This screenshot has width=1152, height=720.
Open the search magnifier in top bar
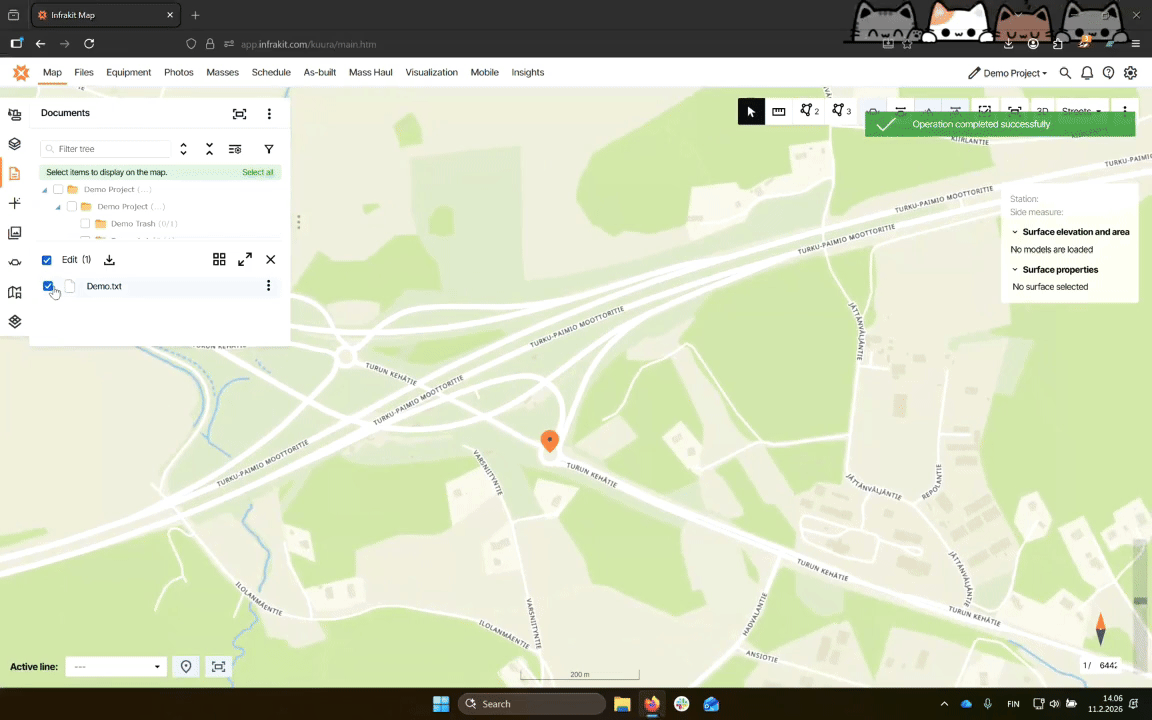(x=1065, y=73)
